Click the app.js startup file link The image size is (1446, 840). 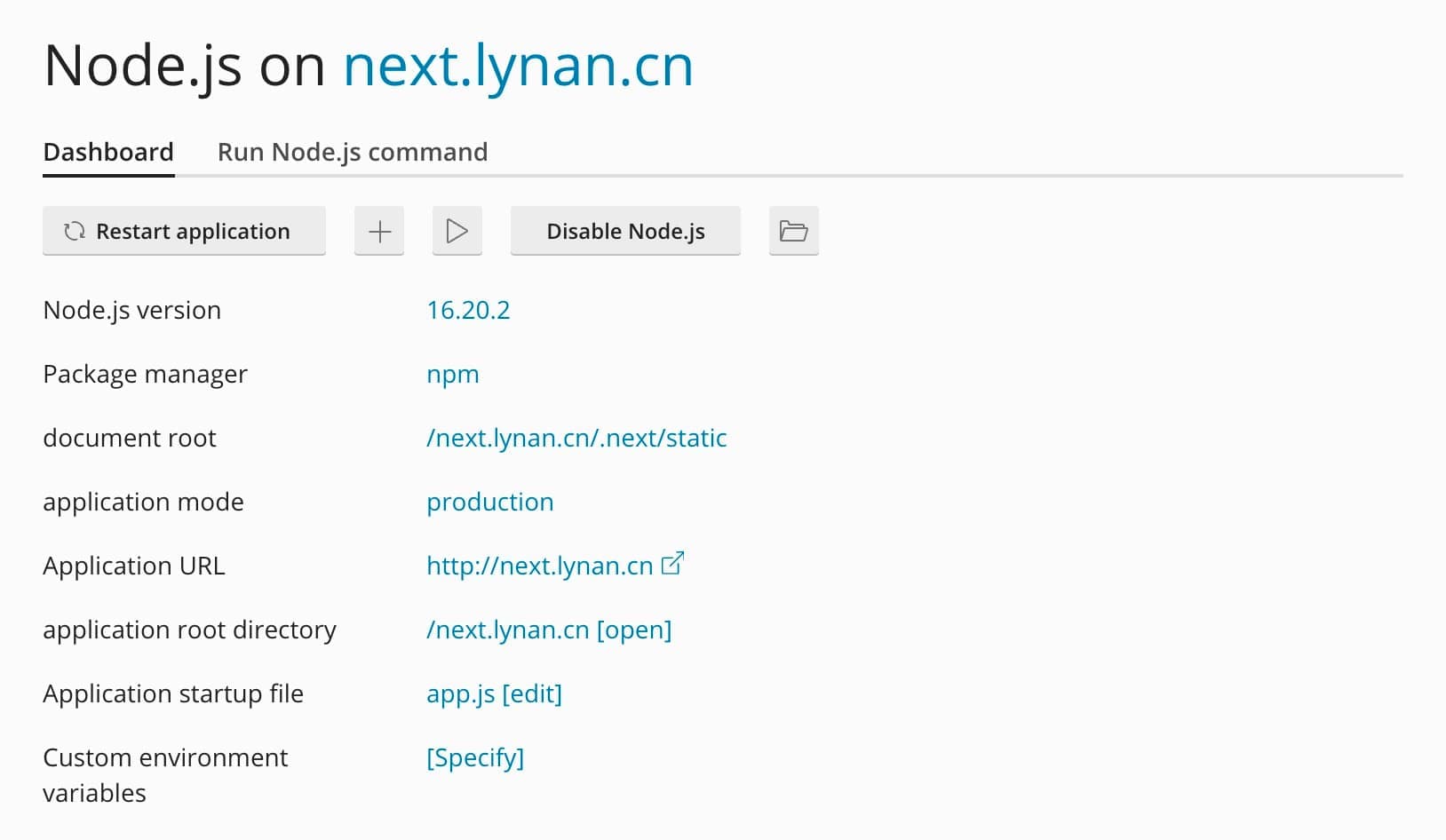460,693
